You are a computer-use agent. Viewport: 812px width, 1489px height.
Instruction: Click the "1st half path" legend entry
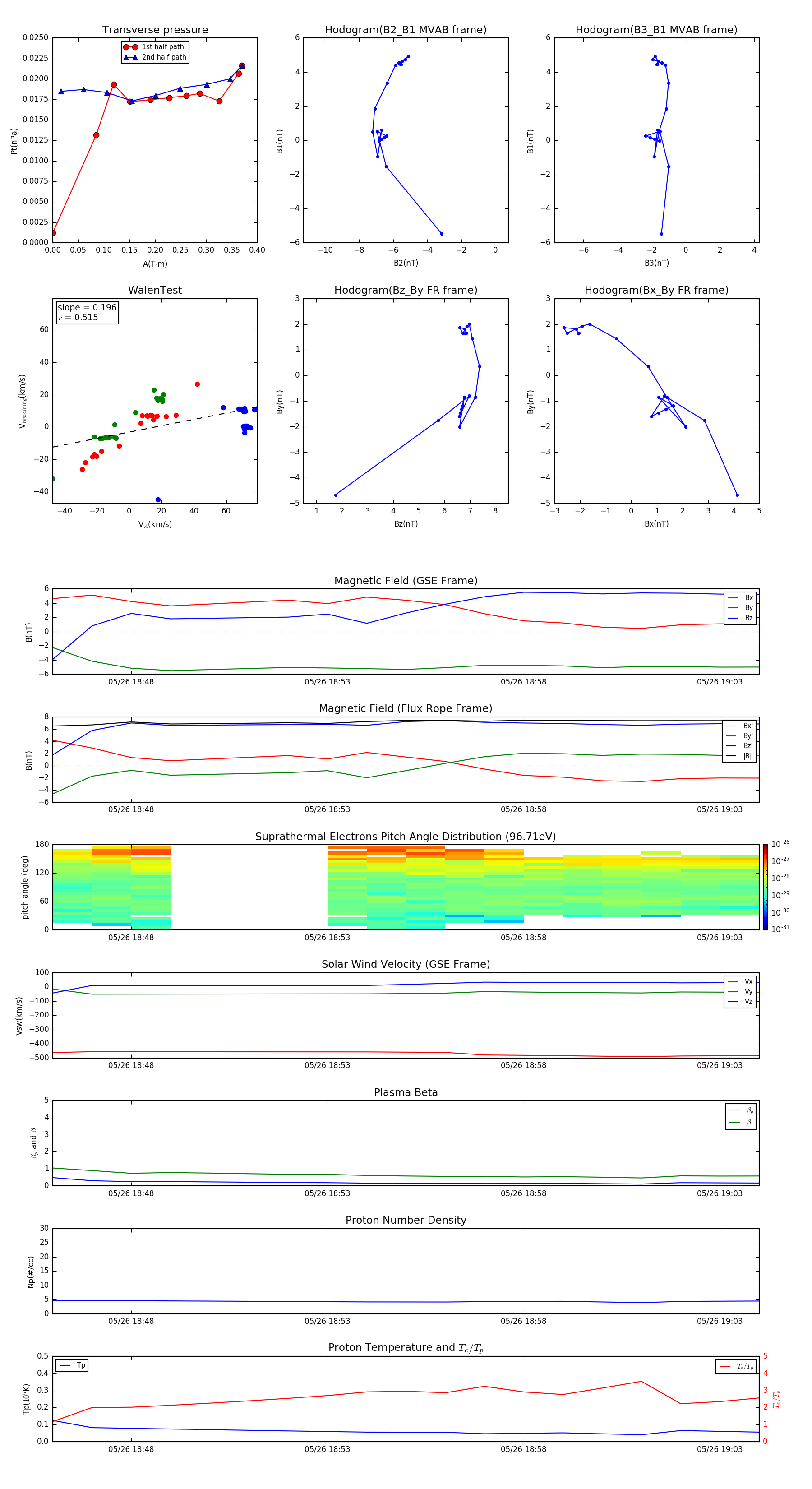click(x=155, y=47)
